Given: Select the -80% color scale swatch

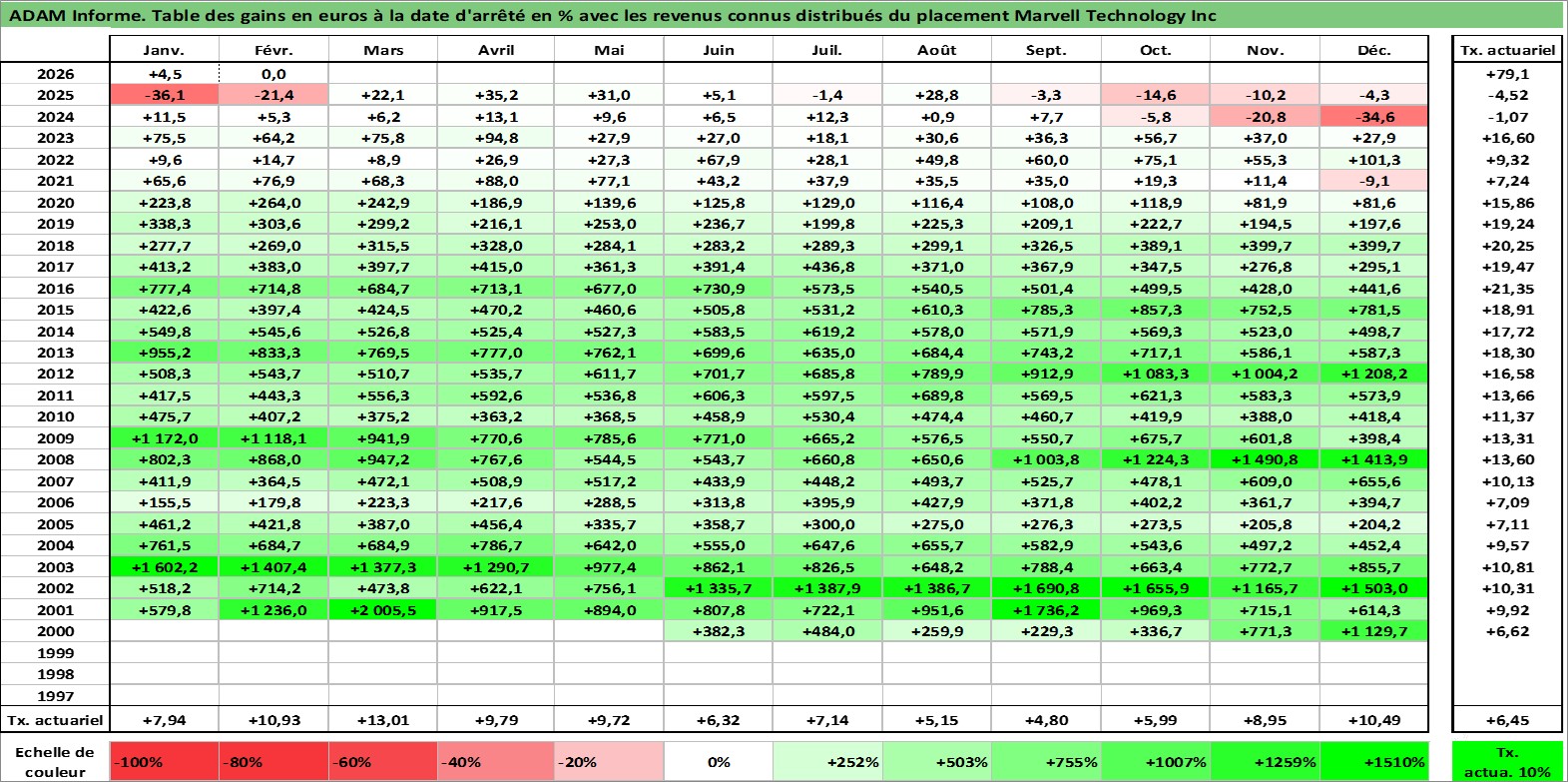Looking at the screenshot, I should tap(273, 761).
